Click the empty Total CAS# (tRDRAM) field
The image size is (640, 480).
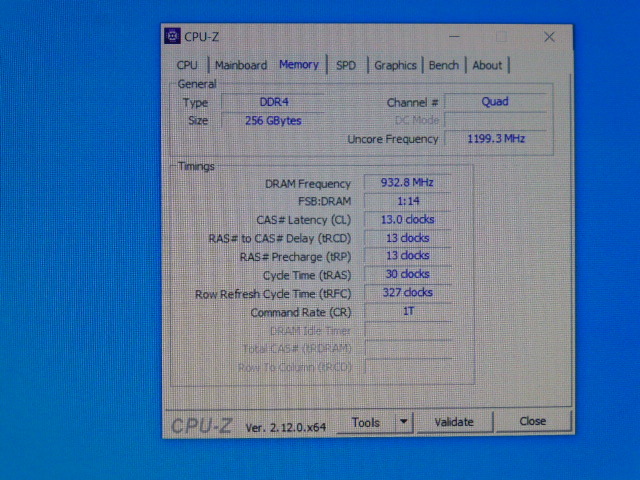pyautogui.click(x=407, y=349)
